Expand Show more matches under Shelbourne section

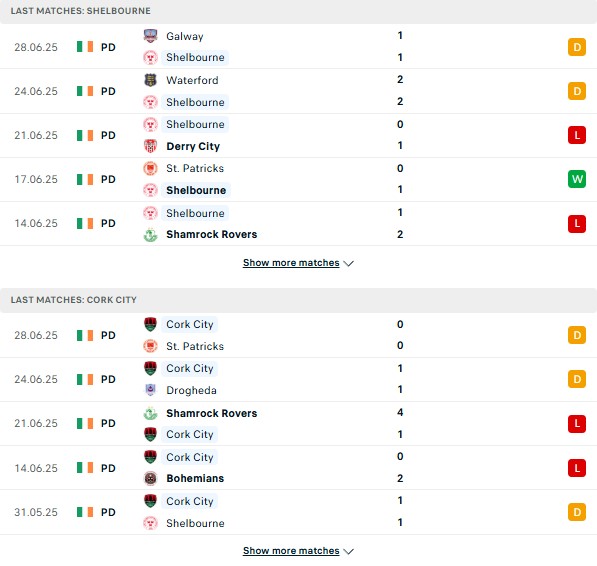point(291,263)
